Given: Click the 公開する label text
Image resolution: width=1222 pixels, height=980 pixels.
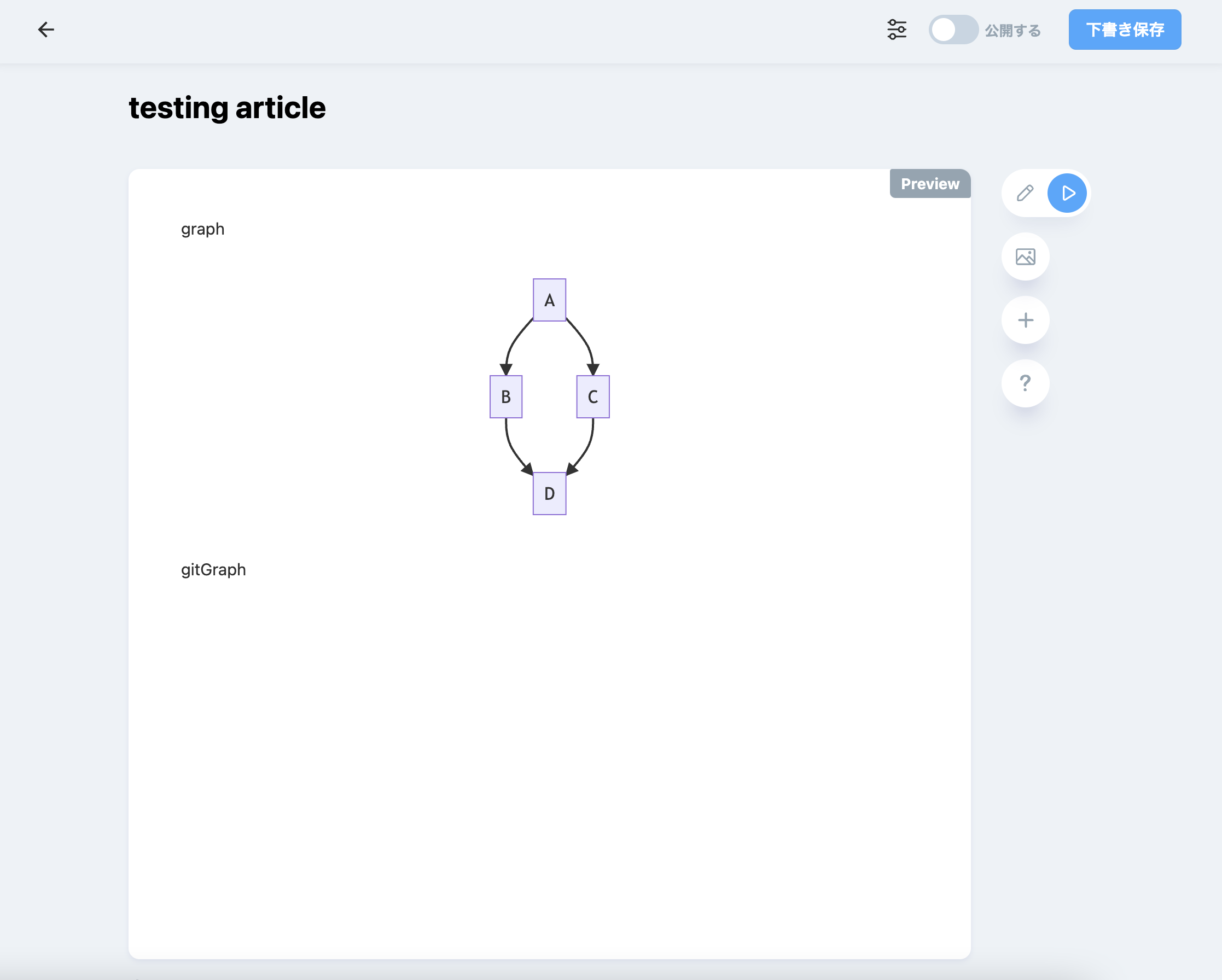Looking at the screenshot, I should [1012, 31].
